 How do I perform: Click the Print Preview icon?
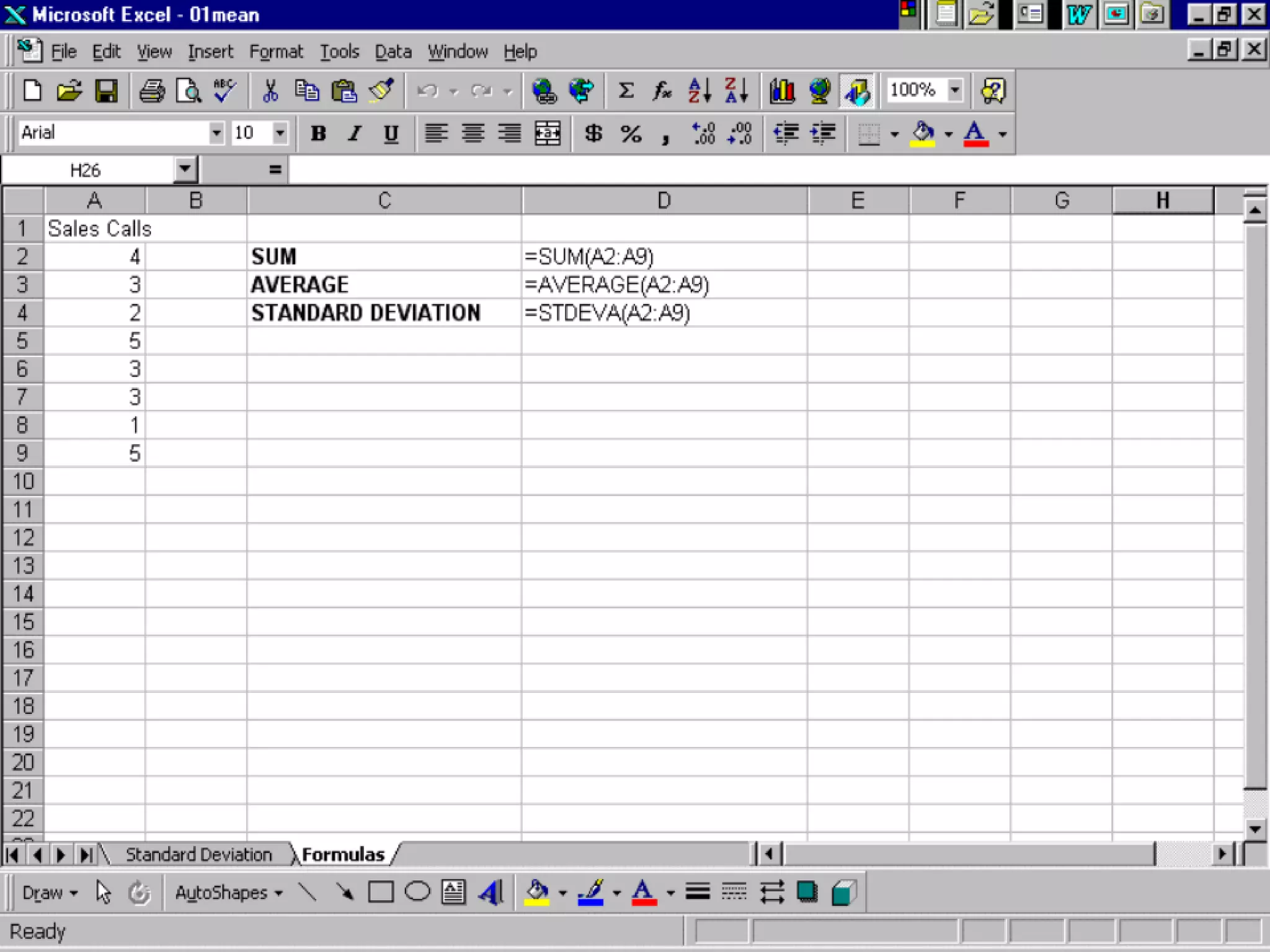coord(189,91)
